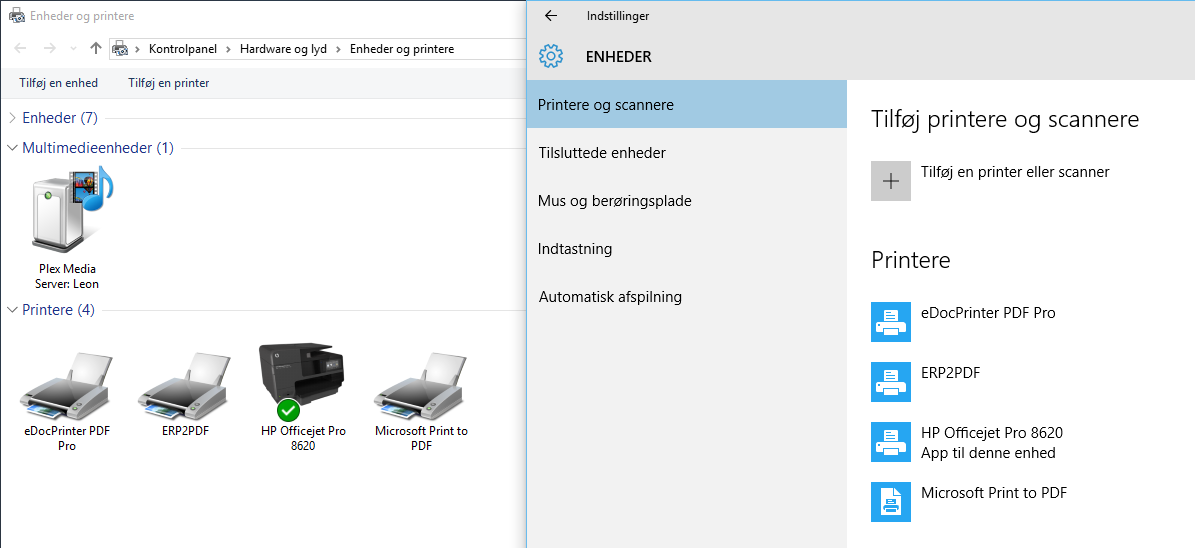Open the recent locations dropdown arrow

73,49
